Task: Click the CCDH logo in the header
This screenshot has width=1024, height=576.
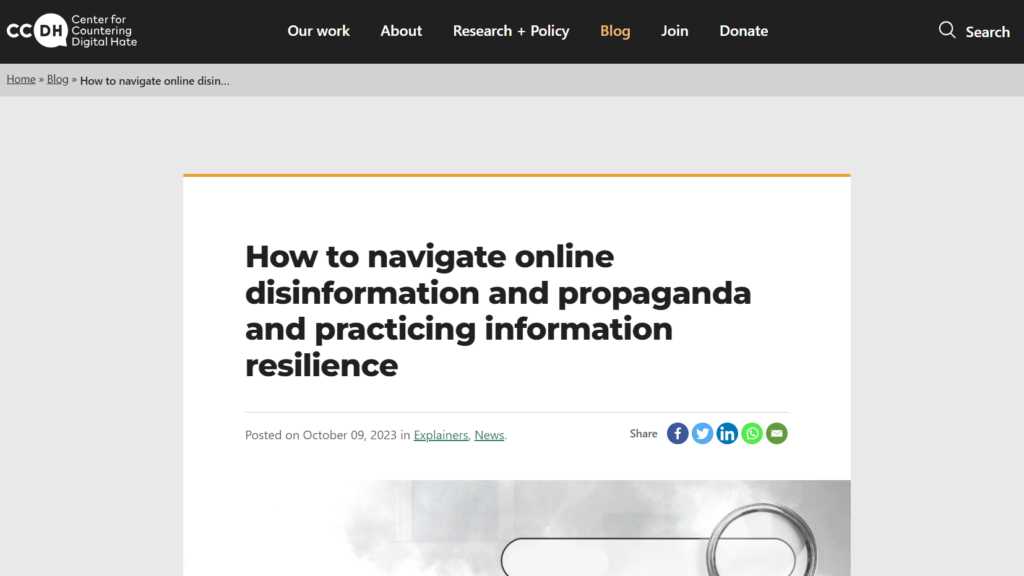Action: point(71,31)
